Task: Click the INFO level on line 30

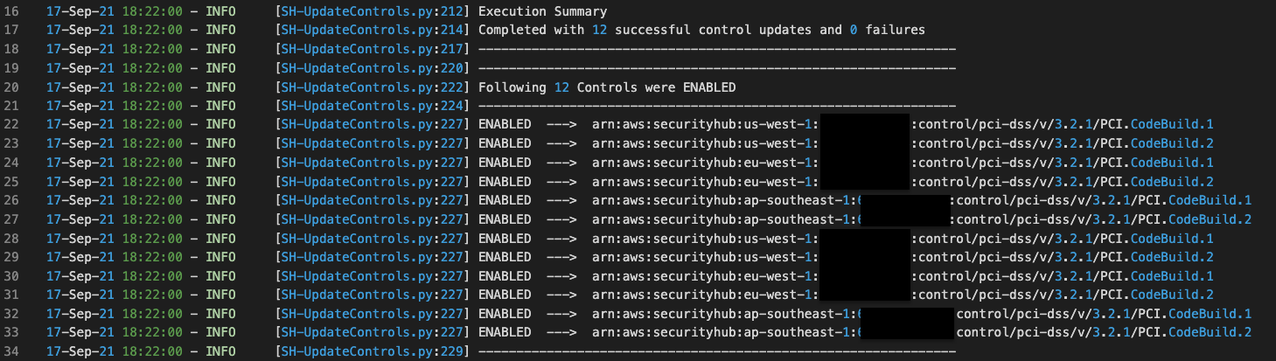Action: point(220,276)
